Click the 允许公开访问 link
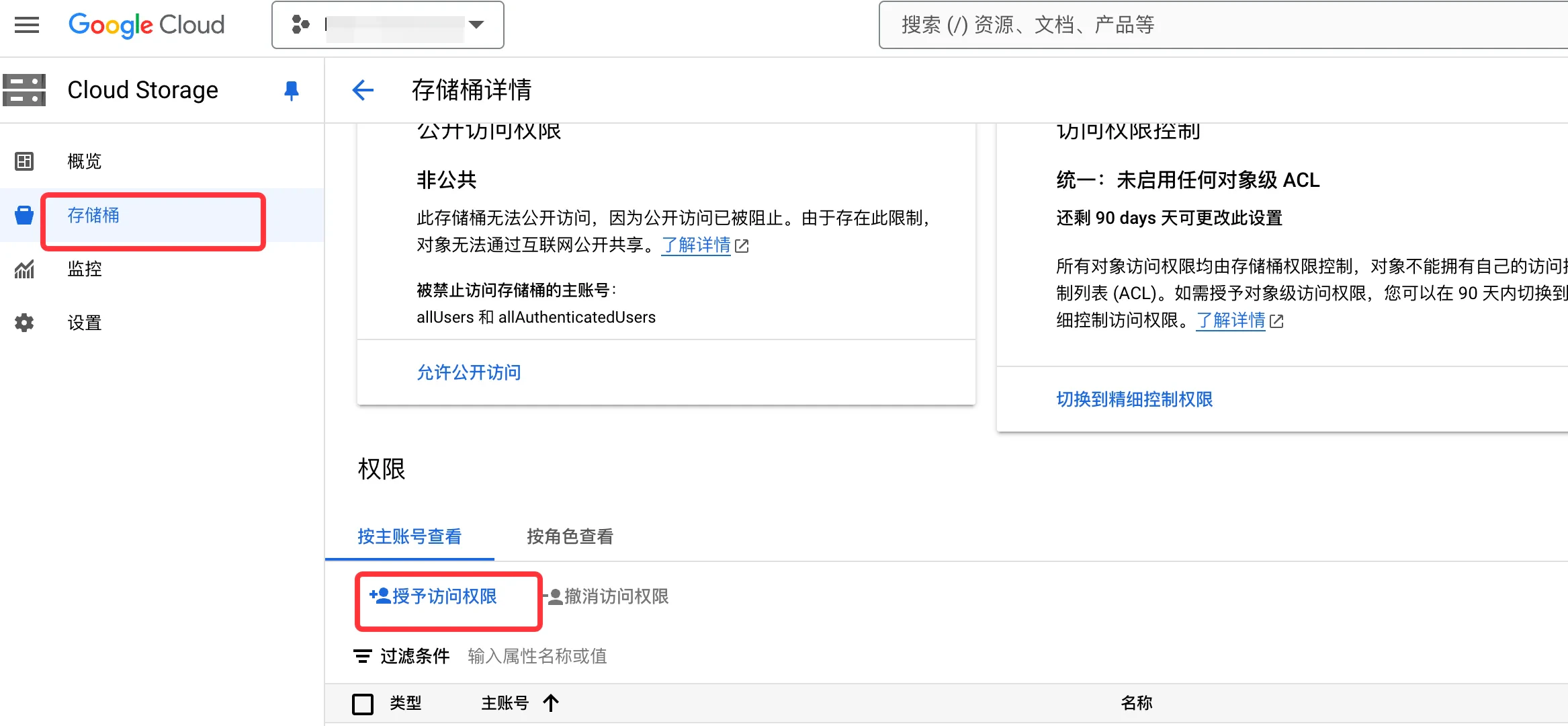Screen dimensions: 1568x726 468,372
